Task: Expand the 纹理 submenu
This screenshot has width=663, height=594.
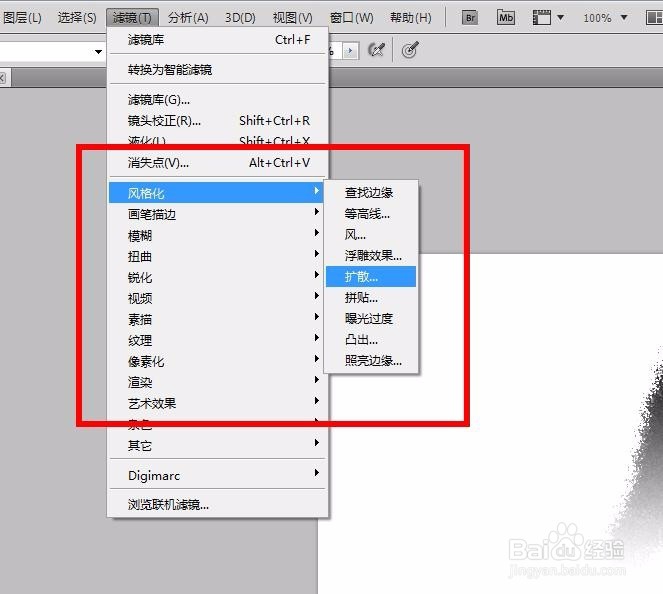Action: click(x=218, y=340)
